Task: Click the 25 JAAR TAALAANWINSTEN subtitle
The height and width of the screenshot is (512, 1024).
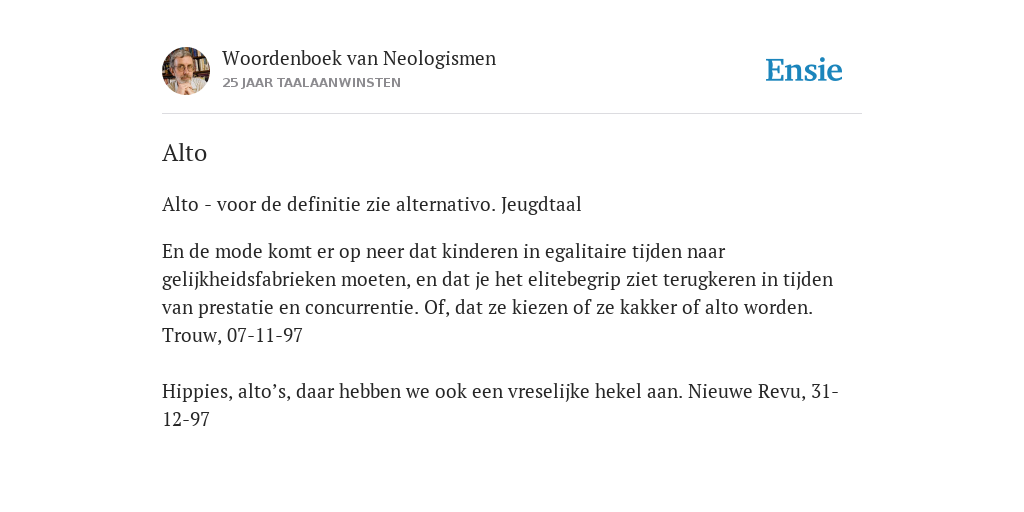Action: coord(311,83)
